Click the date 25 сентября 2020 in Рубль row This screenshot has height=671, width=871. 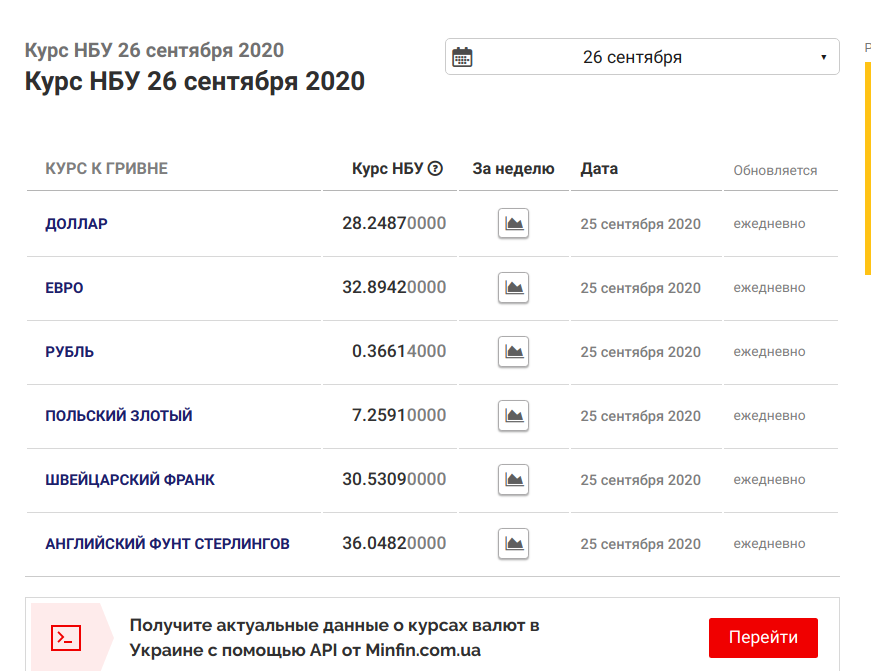(x=640, y=352)
